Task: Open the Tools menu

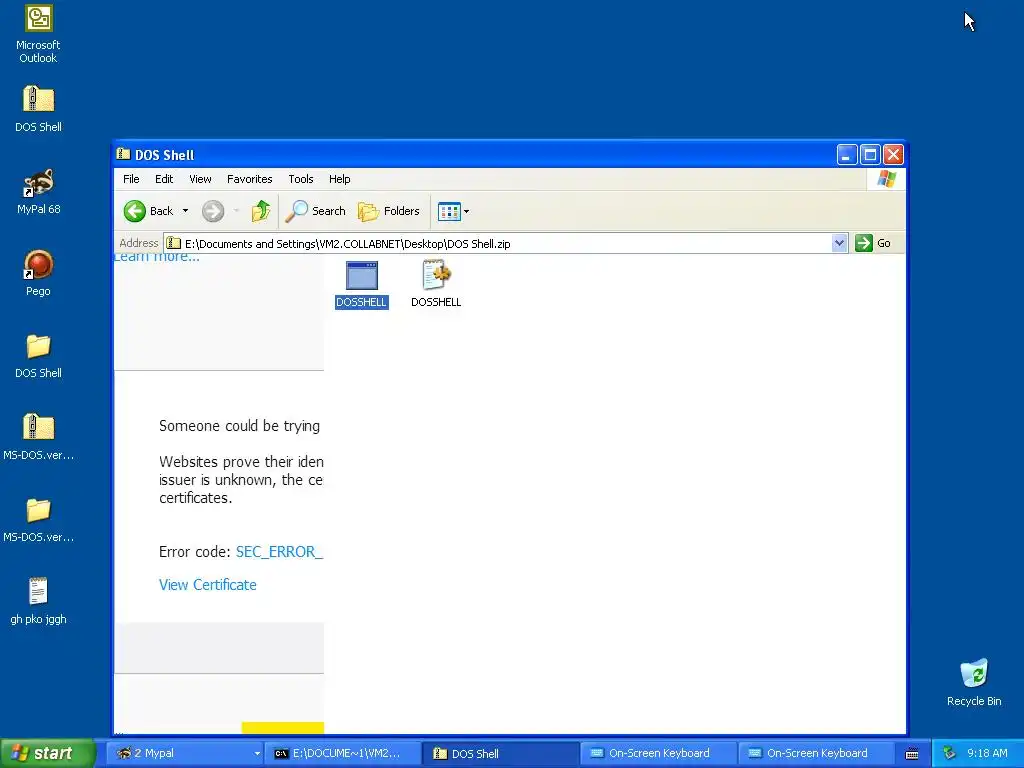Action: point(300,179)
